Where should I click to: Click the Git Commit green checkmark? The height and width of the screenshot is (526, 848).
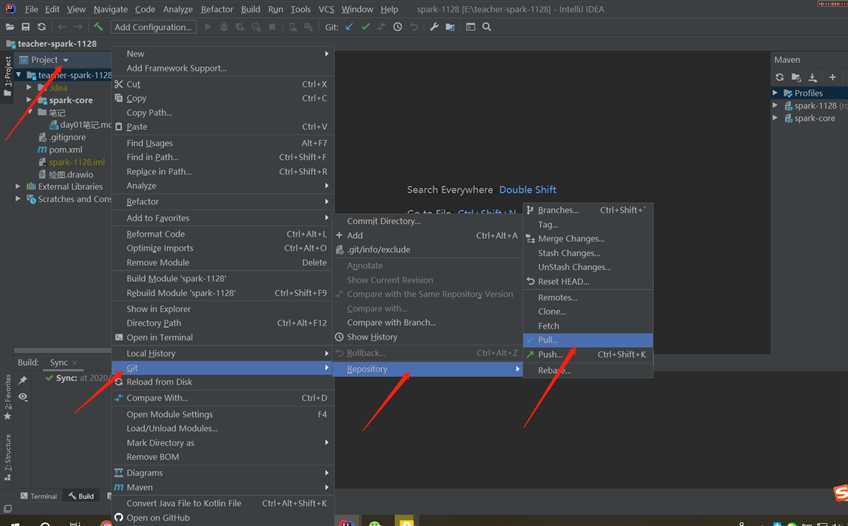[365, 27]
